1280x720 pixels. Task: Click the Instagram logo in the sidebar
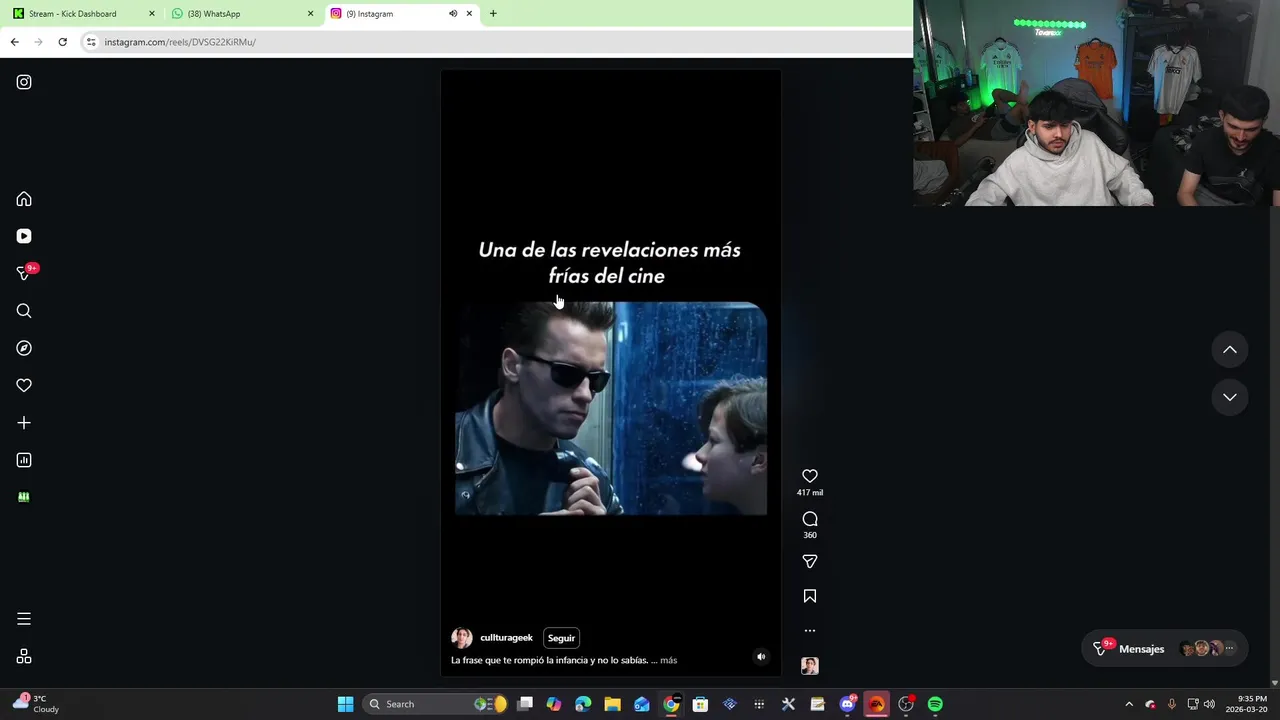coord(24,82)
